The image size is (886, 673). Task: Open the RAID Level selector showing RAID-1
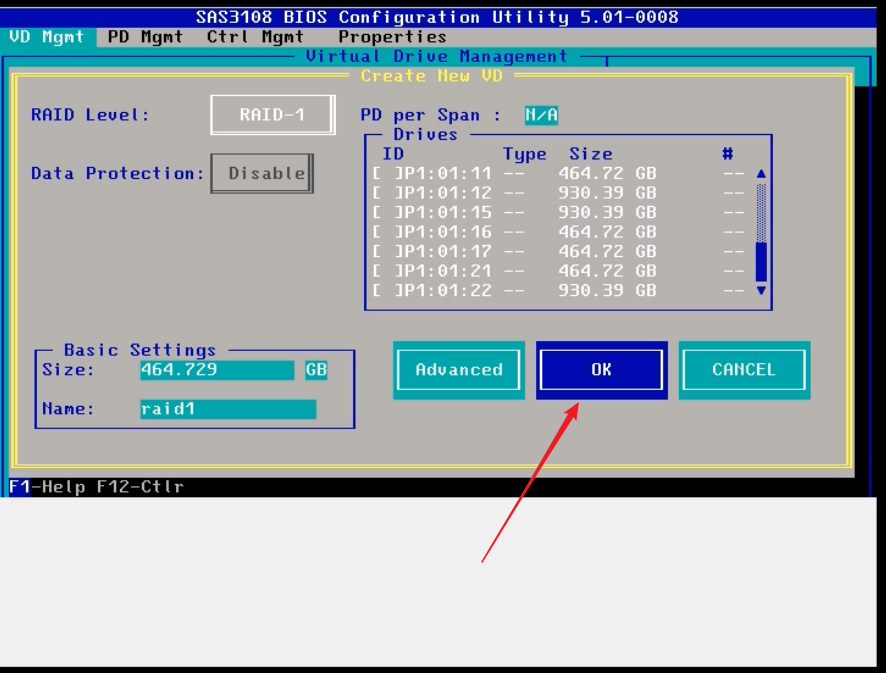tap(273, 115)
